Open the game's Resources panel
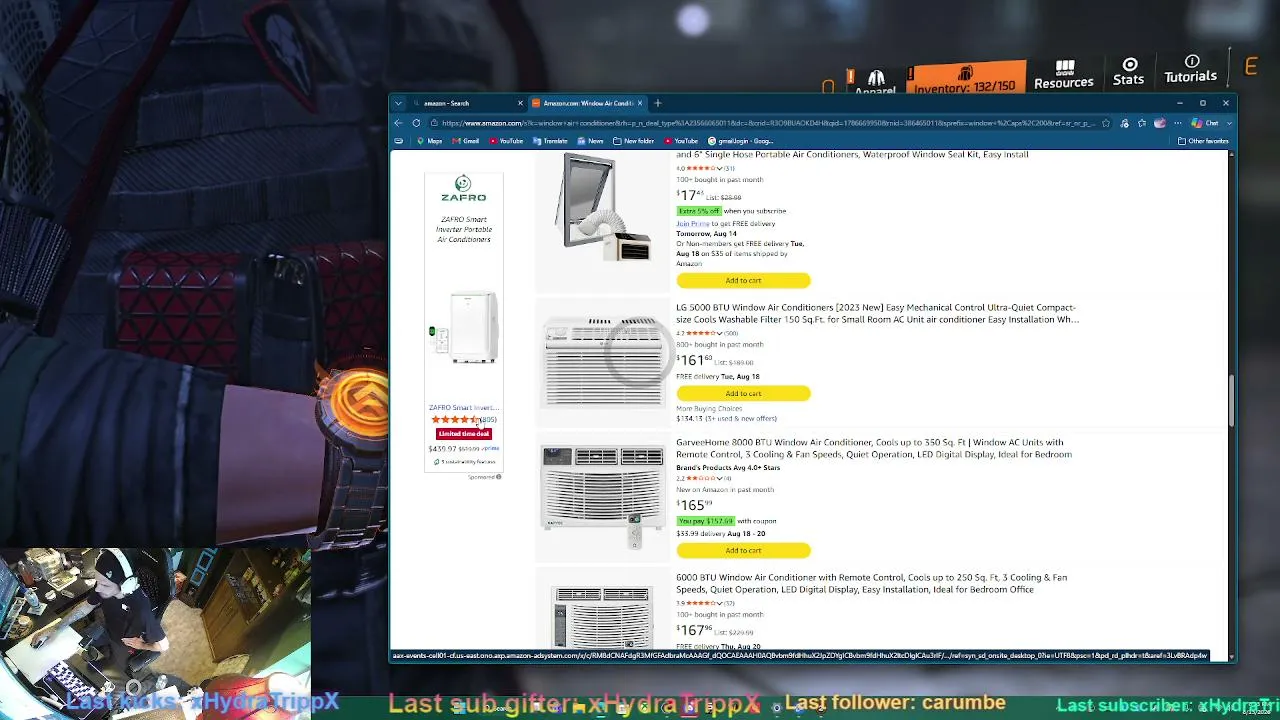The image size is (1280, 720). 1064,74
